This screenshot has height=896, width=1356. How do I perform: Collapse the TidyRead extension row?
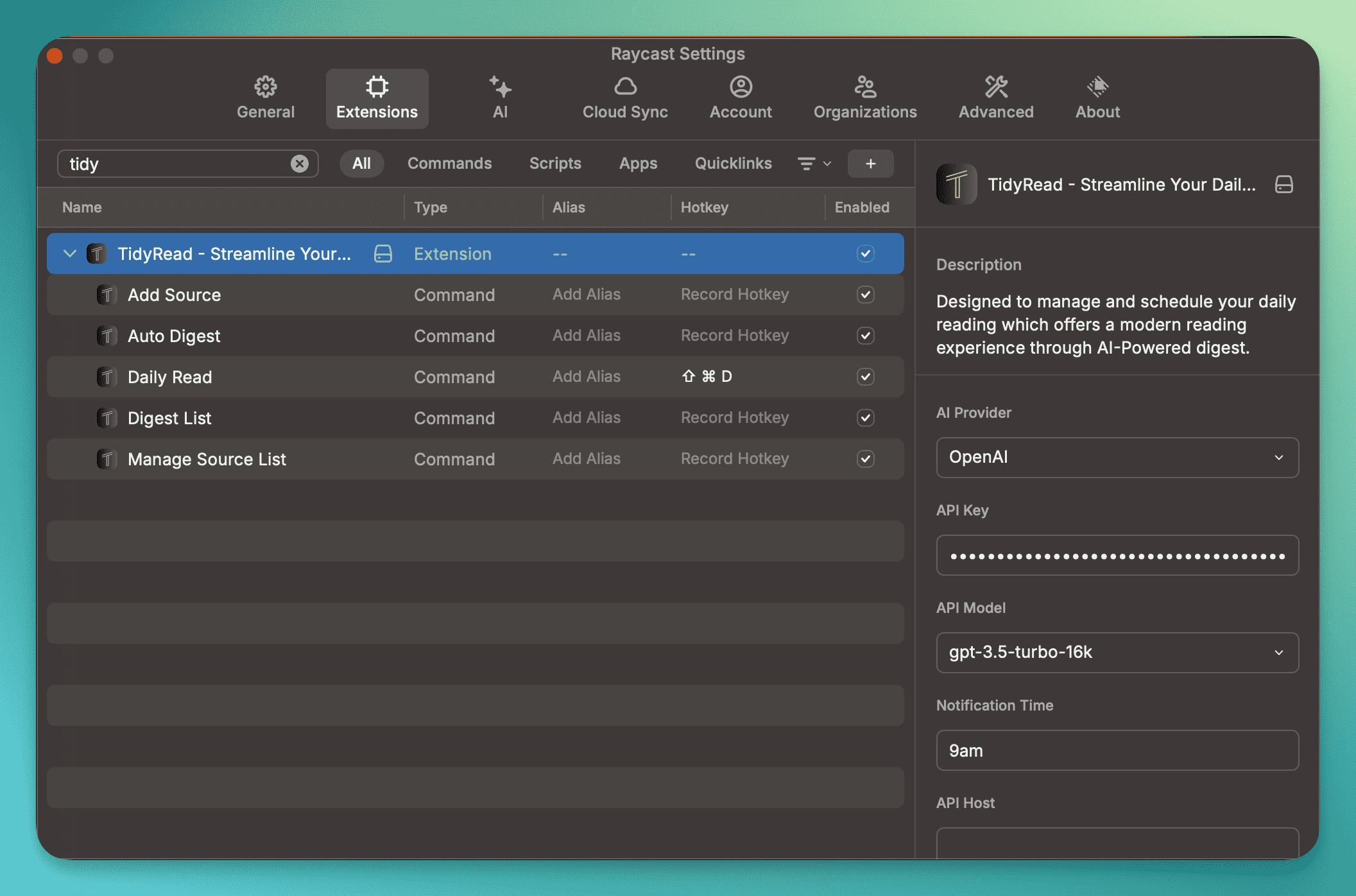pos(70,254)
